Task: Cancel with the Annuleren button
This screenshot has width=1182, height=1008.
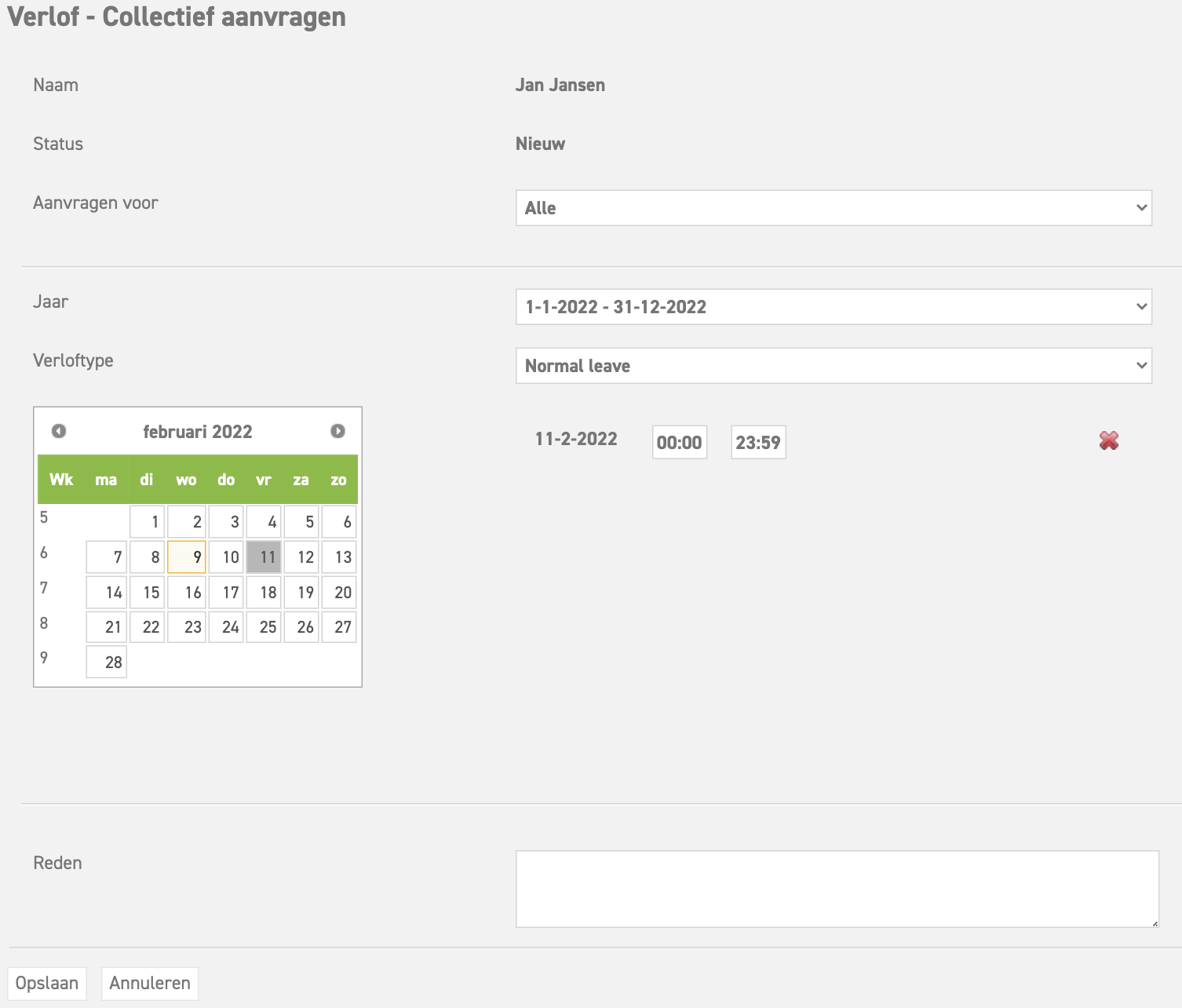Action: 150,983
